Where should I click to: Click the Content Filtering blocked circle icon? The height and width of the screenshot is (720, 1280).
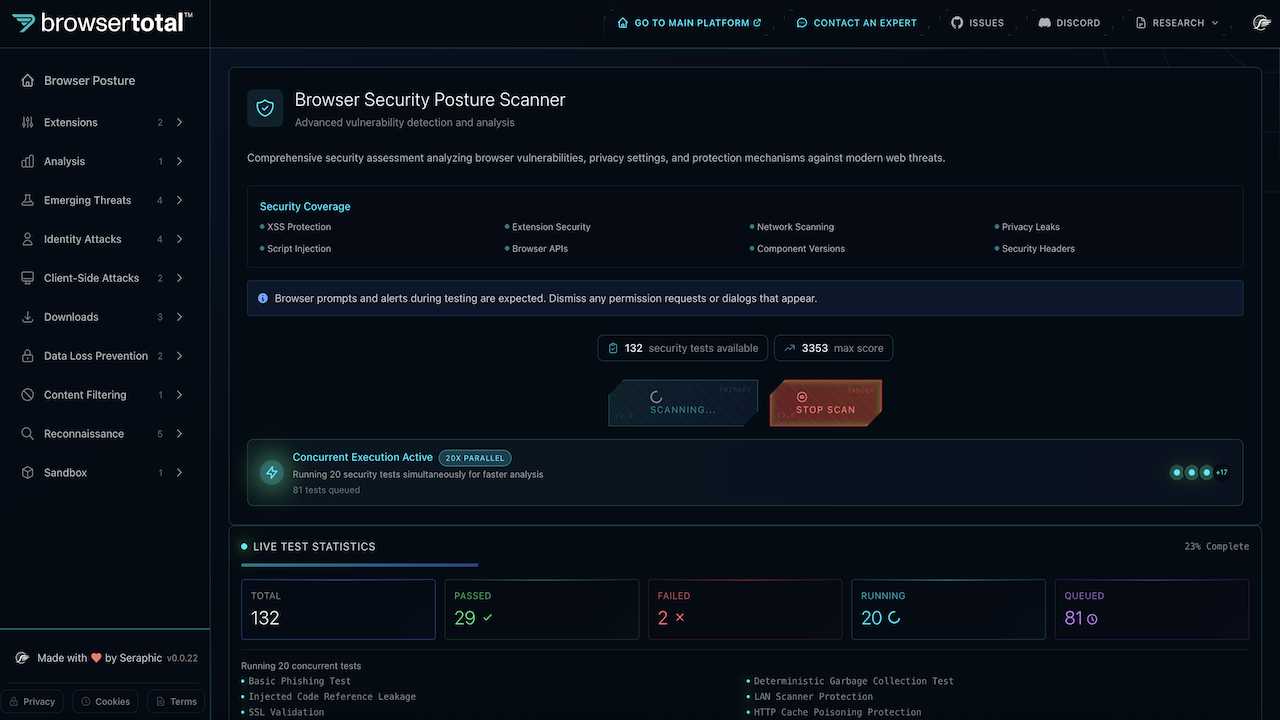[x=28, y=395]
